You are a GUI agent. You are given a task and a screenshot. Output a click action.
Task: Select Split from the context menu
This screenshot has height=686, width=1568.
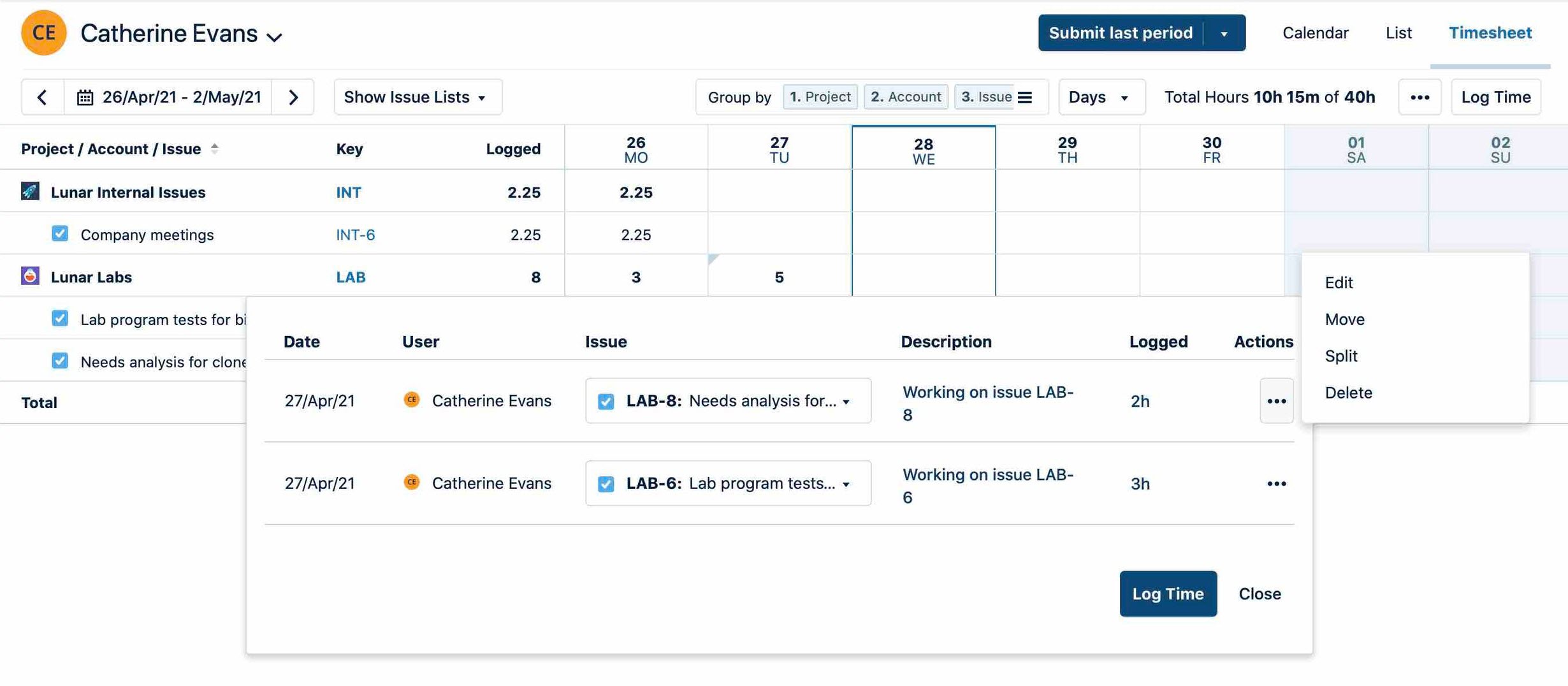click(1341, 356)
